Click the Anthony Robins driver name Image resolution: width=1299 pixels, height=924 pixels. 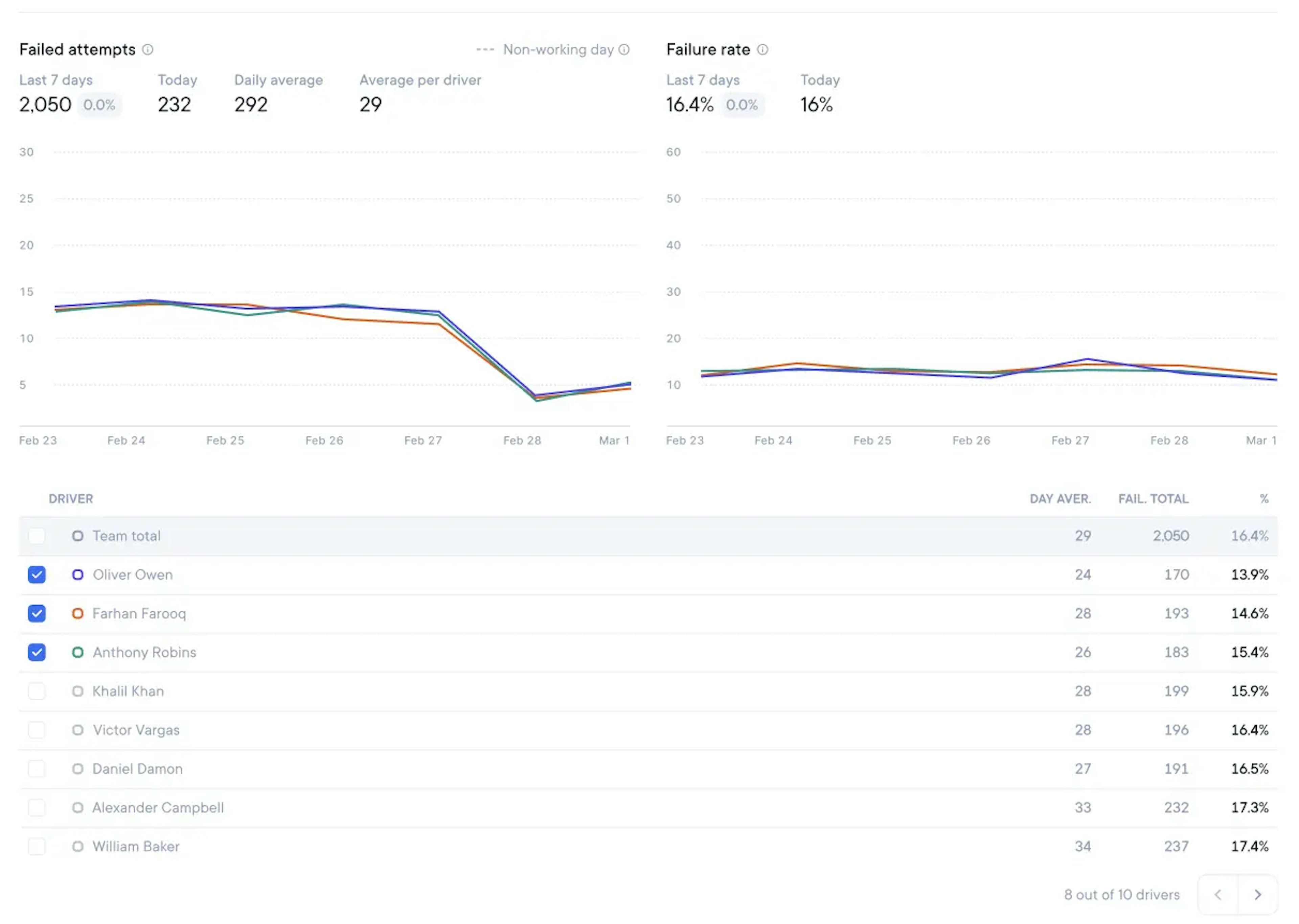coord(144,652)
